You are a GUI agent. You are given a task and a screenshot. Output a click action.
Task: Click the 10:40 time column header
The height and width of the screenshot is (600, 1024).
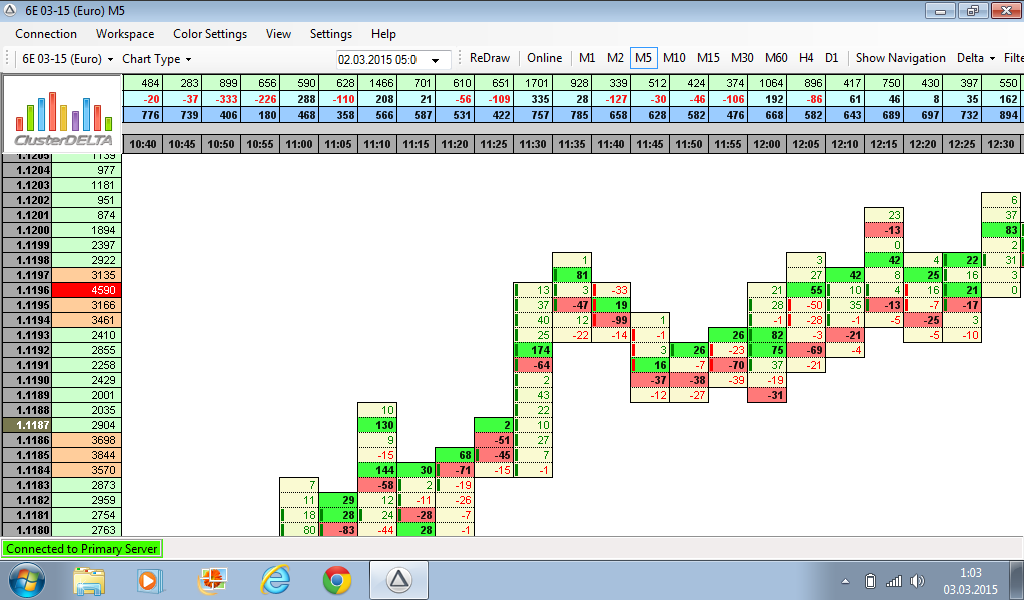pyautogui.click(x=143, y=144)
